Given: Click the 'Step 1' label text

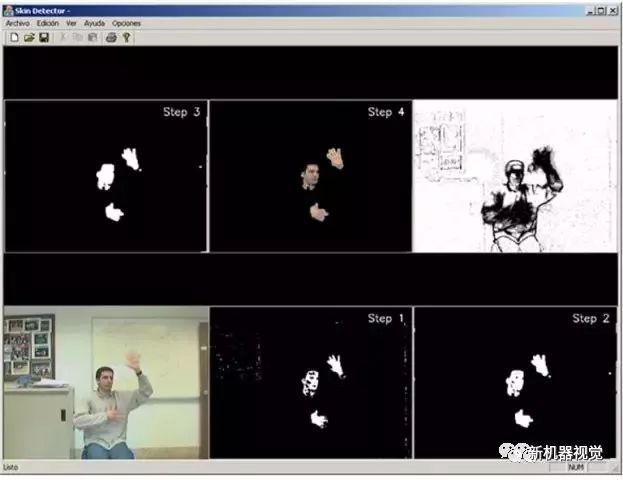Looking at the screenshot, I should (x=386, y=318).
